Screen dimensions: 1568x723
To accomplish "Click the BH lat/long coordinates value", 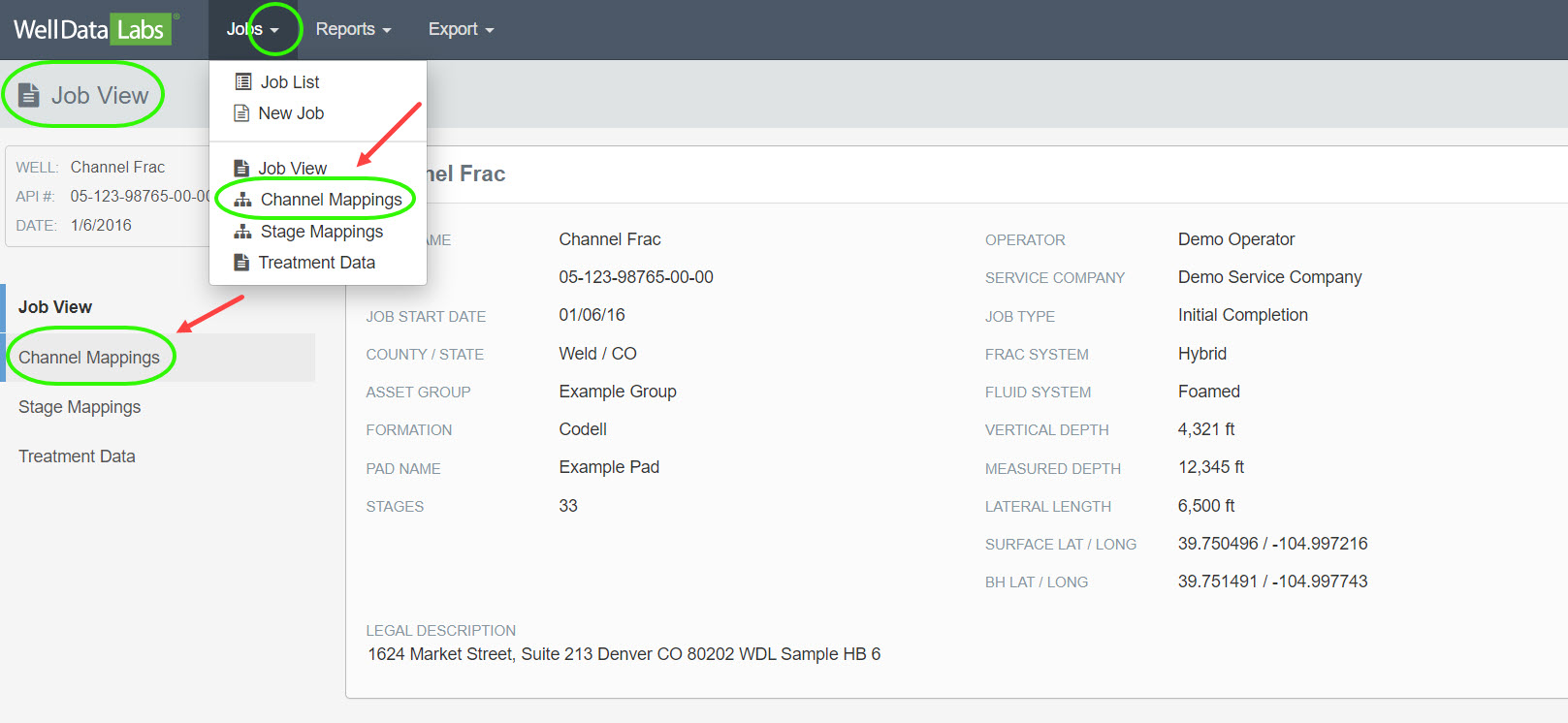I will point(1273,582).
